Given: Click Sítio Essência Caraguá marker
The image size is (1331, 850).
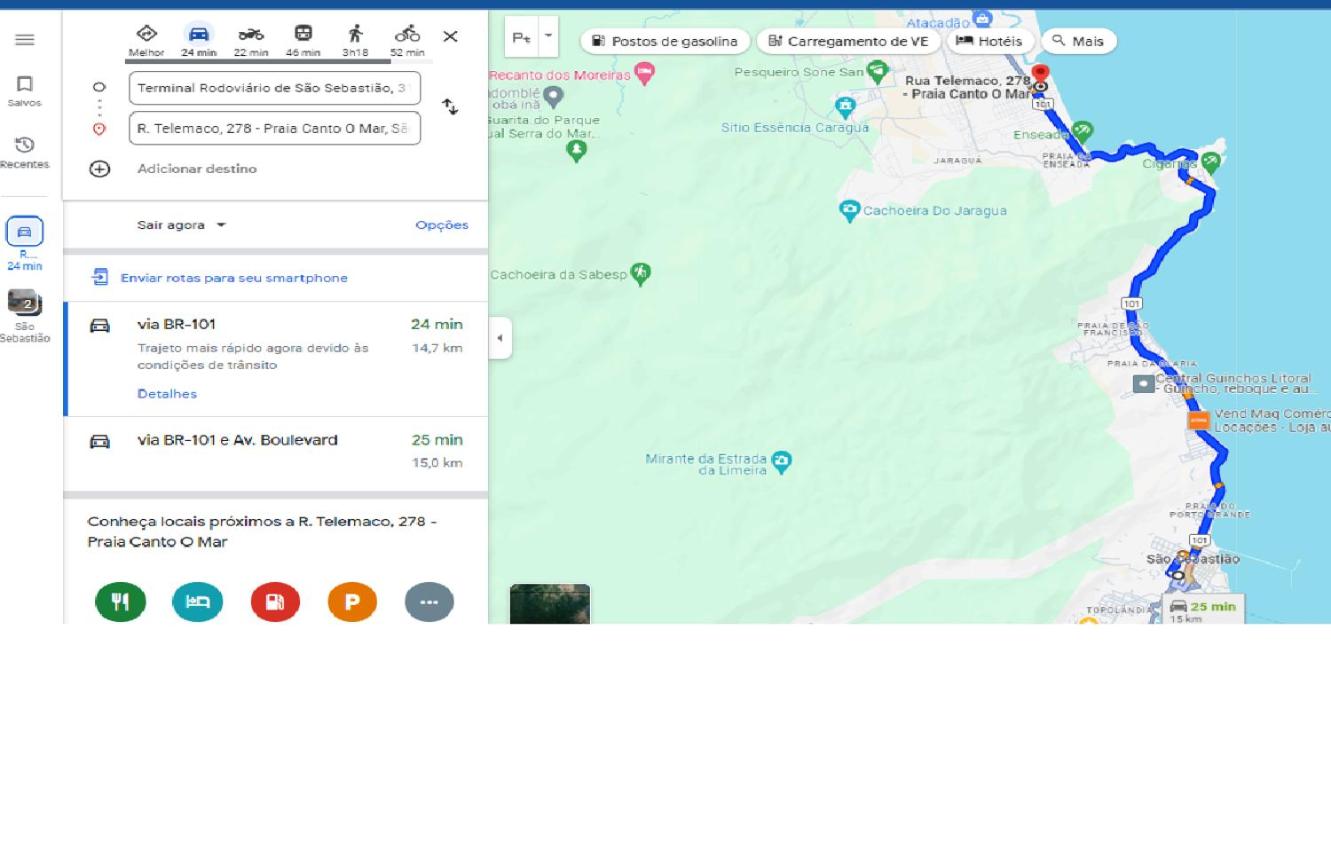Looking at the screenshot, I should coord(846,106).
